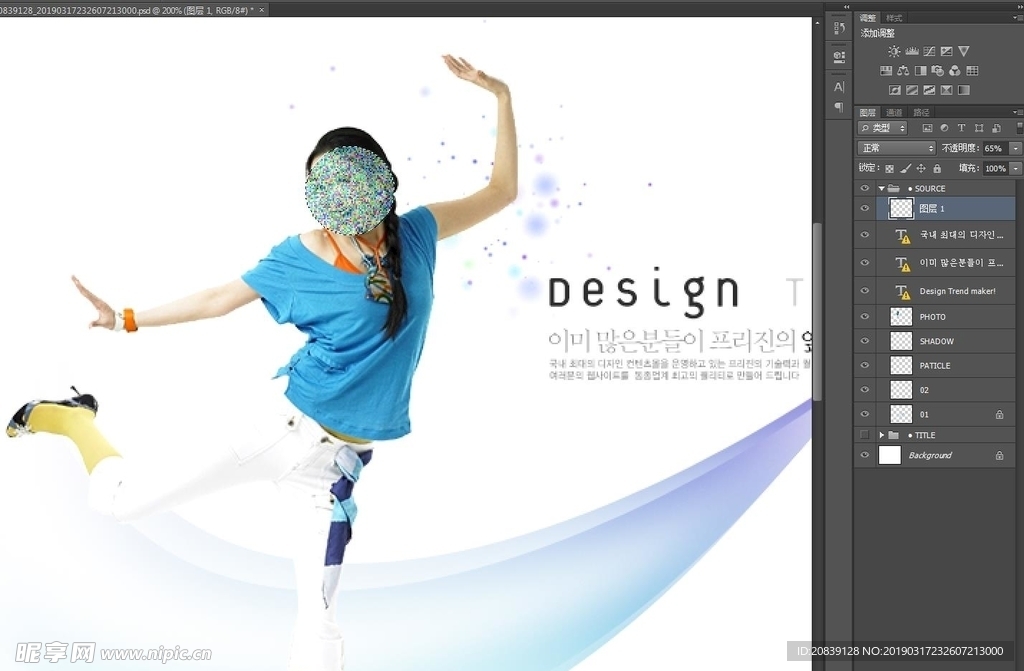Add a Curves adjustment
Viewport: 1024px width, 671px height.
[x=929, y=51]
